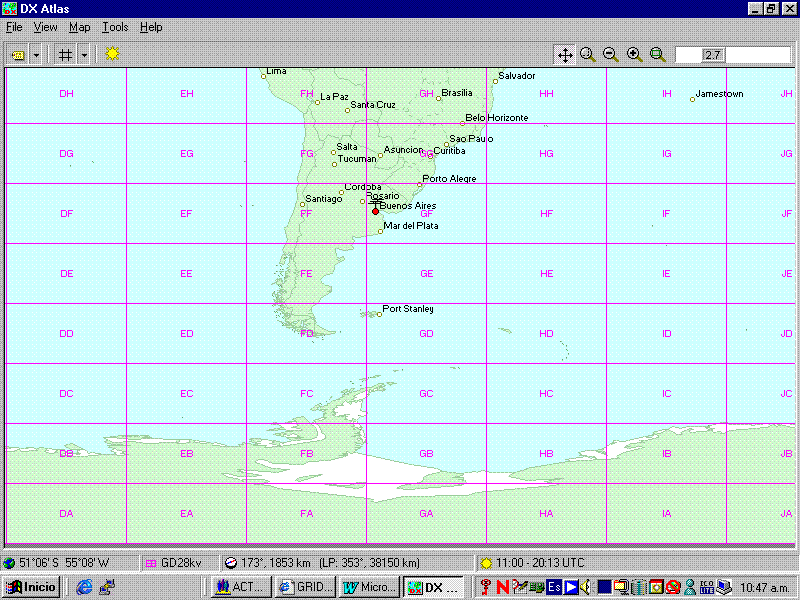Viewport: 800px width, 600px height.
Task: Select the Zoom to Rectangle tool
Action: coord(658,55)
